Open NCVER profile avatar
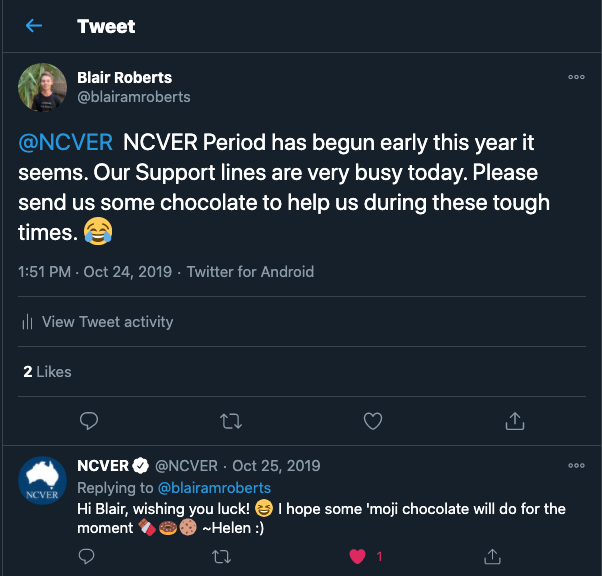 [x=43, y=482]
